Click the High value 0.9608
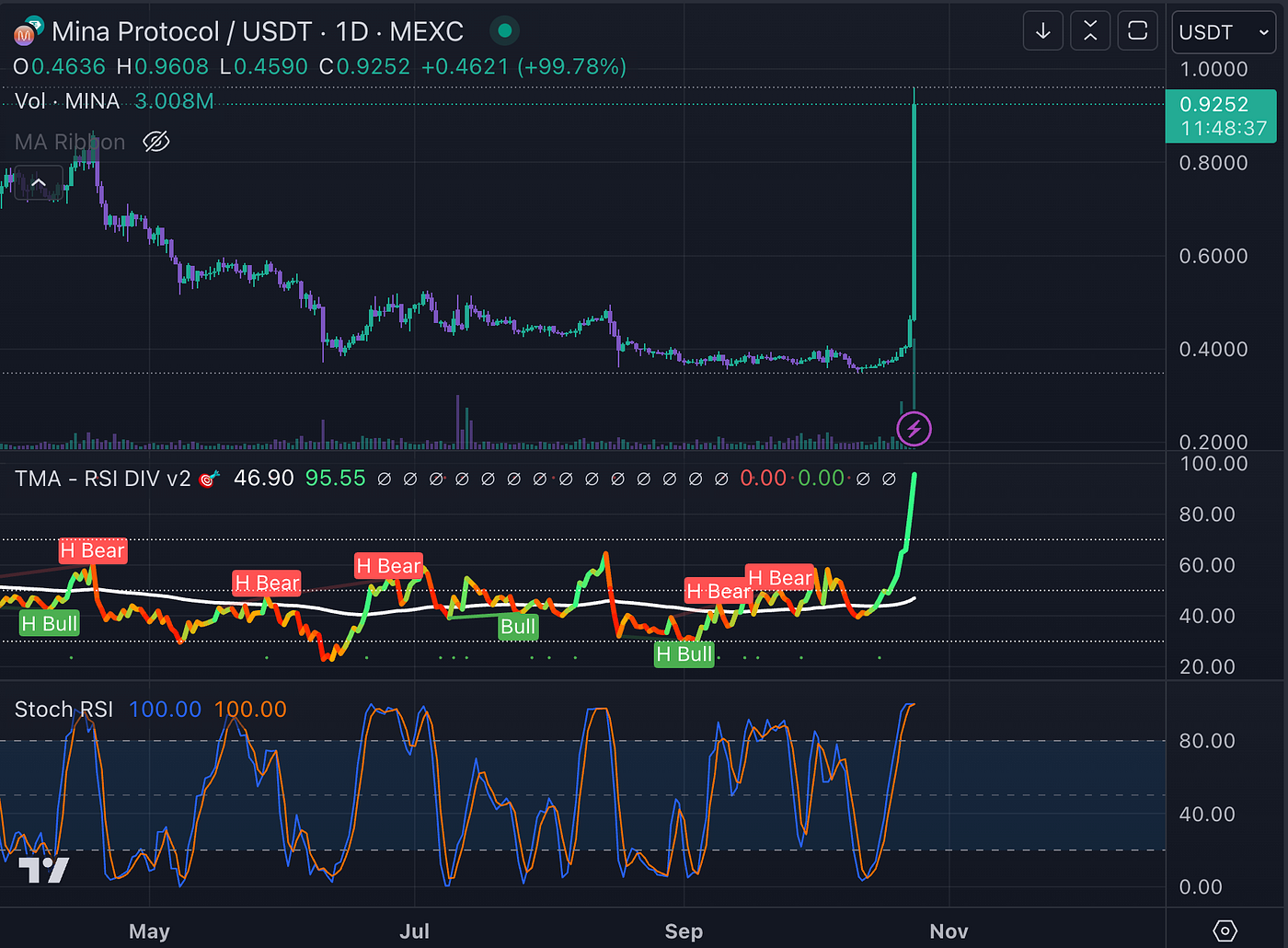 point(171,67)
